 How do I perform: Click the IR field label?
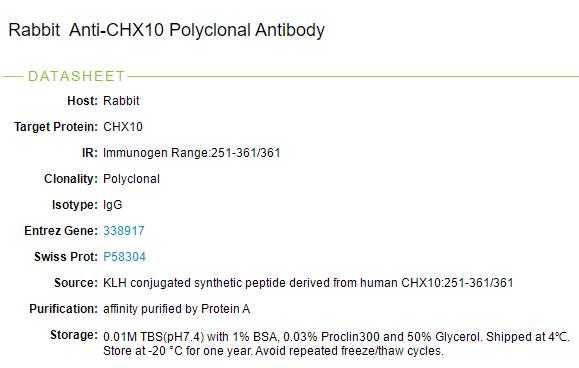coord(90,153)
